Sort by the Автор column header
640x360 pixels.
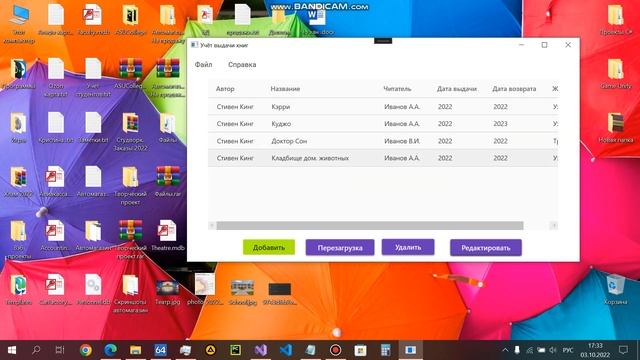pyautogui.click(x=225, y=89)
